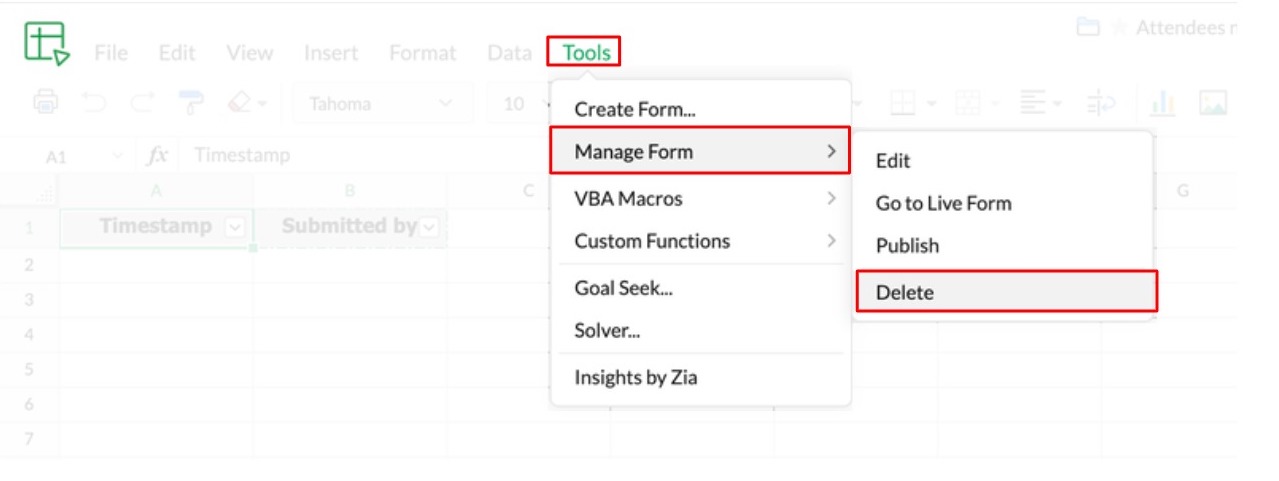1279x481 pixels.
Task: Expand the VBA Macros submenu
Action: [700, 199]
